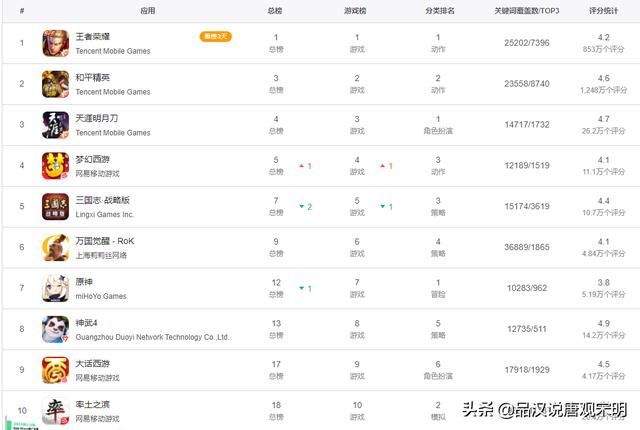Click developer 上海莉莉丝网络
640x430 pixels.
(x=101, y=255)
